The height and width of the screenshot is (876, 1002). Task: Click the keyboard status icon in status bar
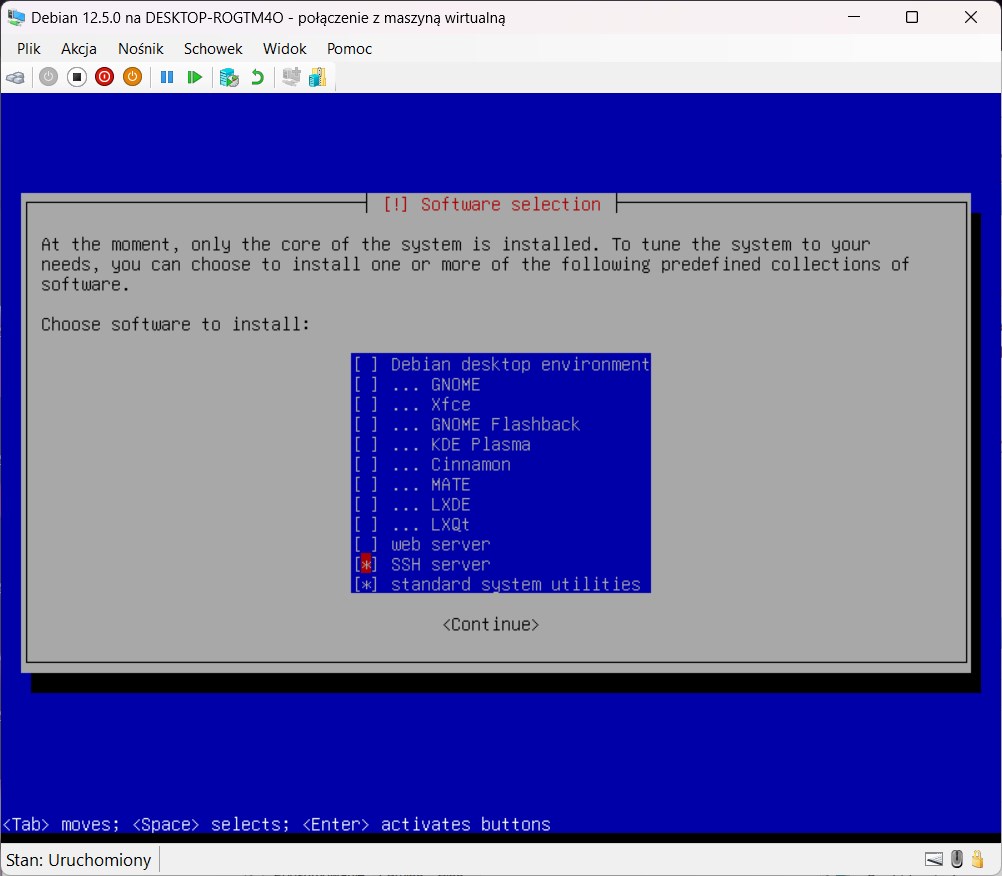934,859
